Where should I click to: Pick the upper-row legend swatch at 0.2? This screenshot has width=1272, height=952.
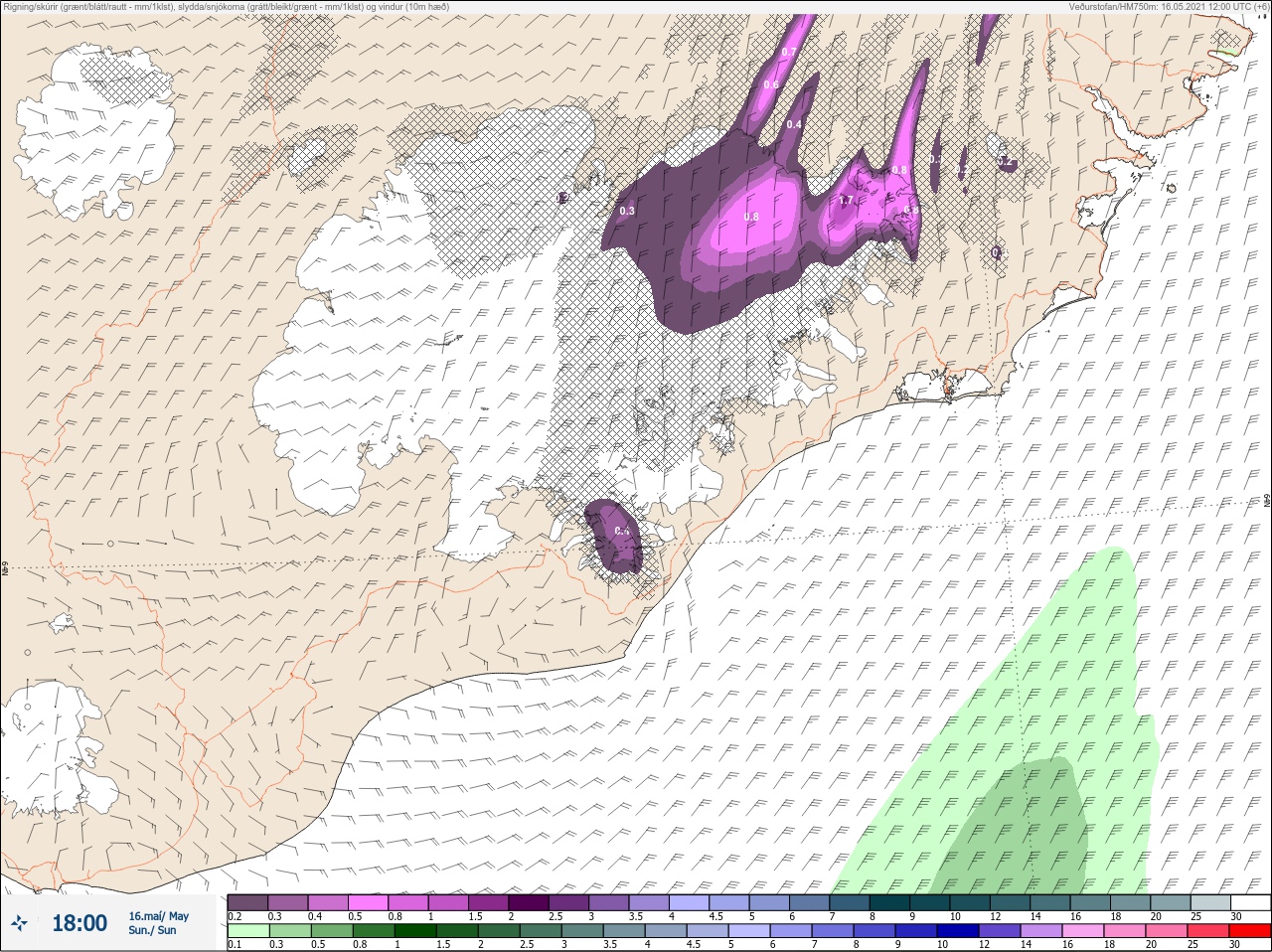click(247, 902)
